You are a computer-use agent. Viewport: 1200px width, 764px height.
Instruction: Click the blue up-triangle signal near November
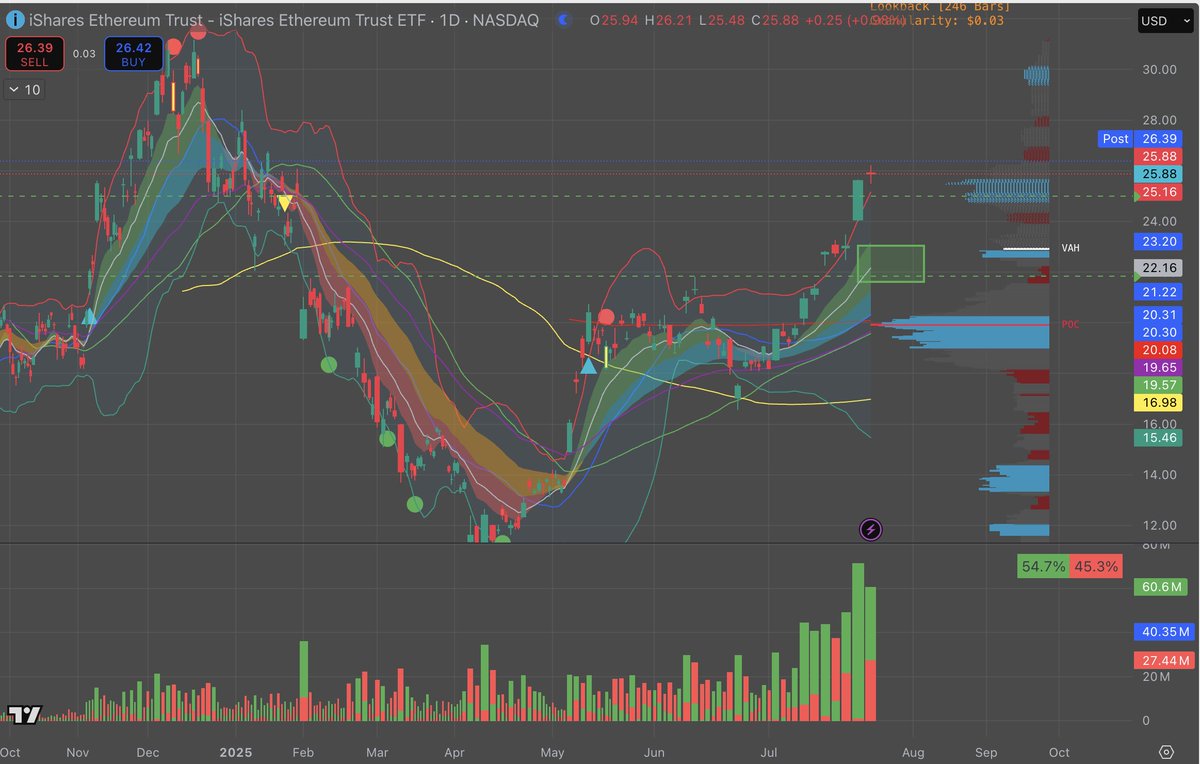tap(89, 316)
